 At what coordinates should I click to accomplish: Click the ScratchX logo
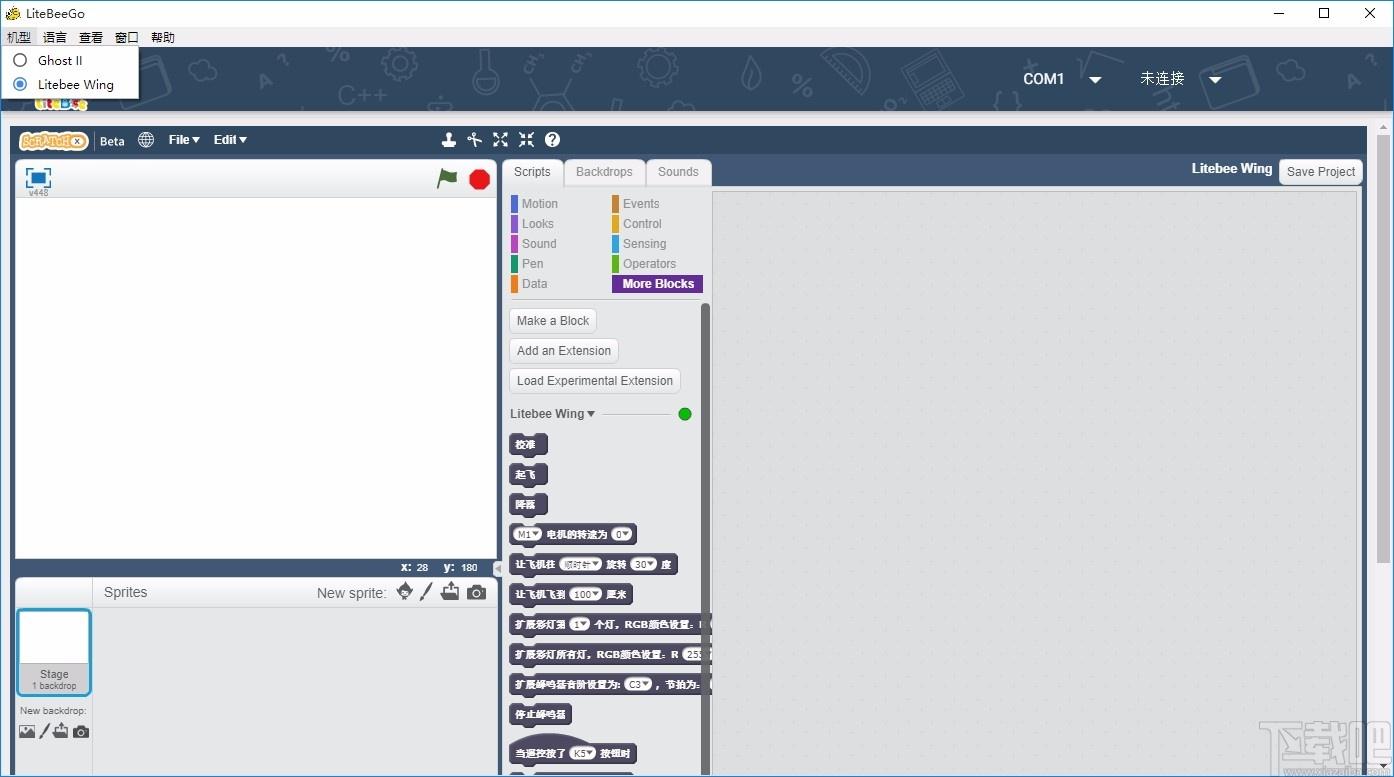tap(54, 141)
